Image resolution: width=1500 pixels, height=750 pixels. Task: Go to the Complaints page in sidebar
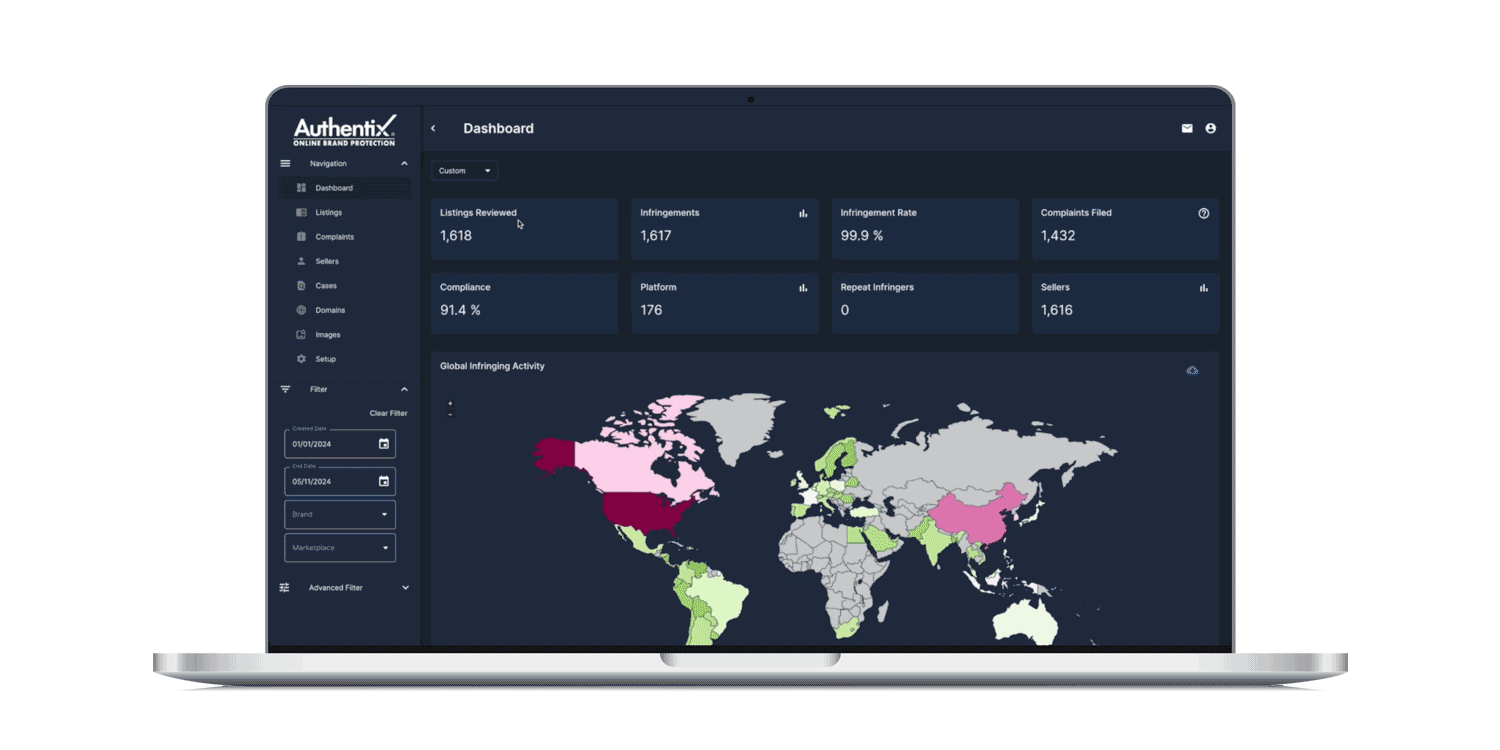pyautogui.click(x=345, y=237)
